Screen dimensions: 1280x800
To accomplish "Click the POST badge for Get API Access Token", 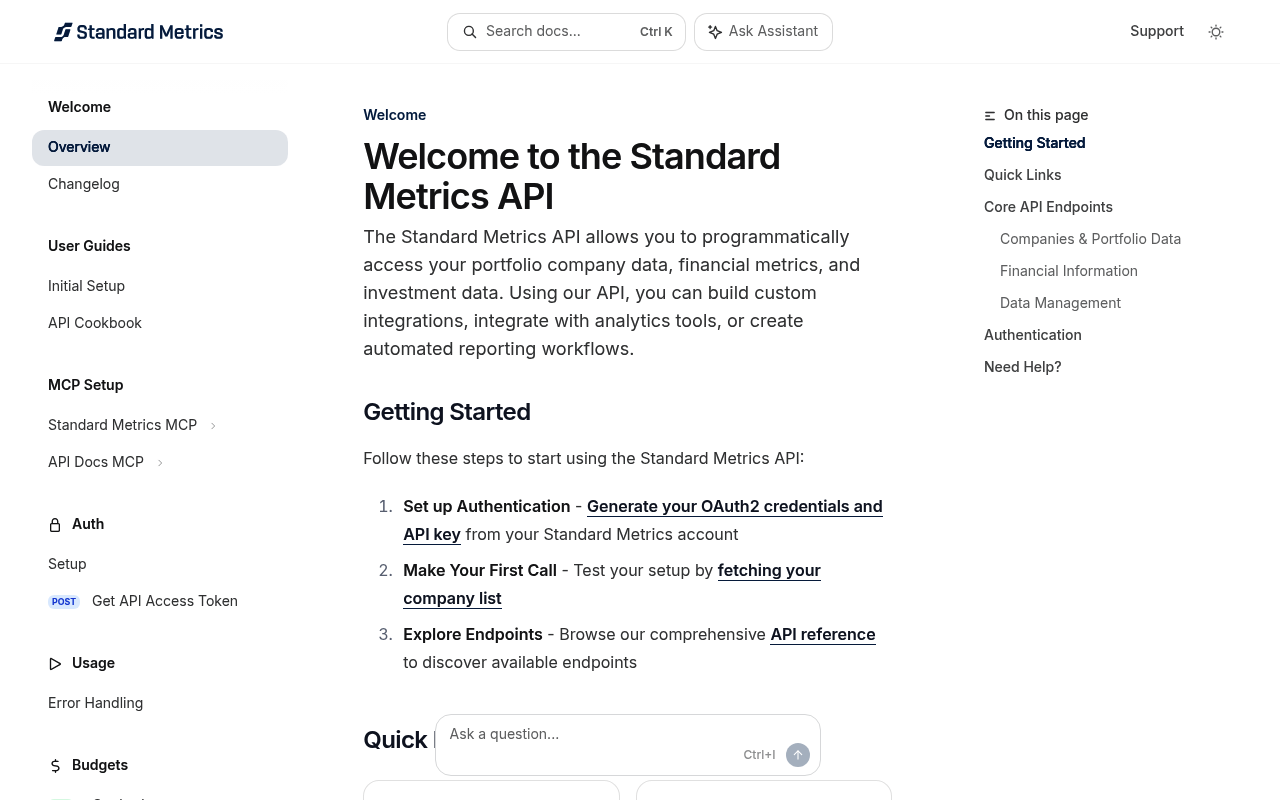I will (64, 601).
